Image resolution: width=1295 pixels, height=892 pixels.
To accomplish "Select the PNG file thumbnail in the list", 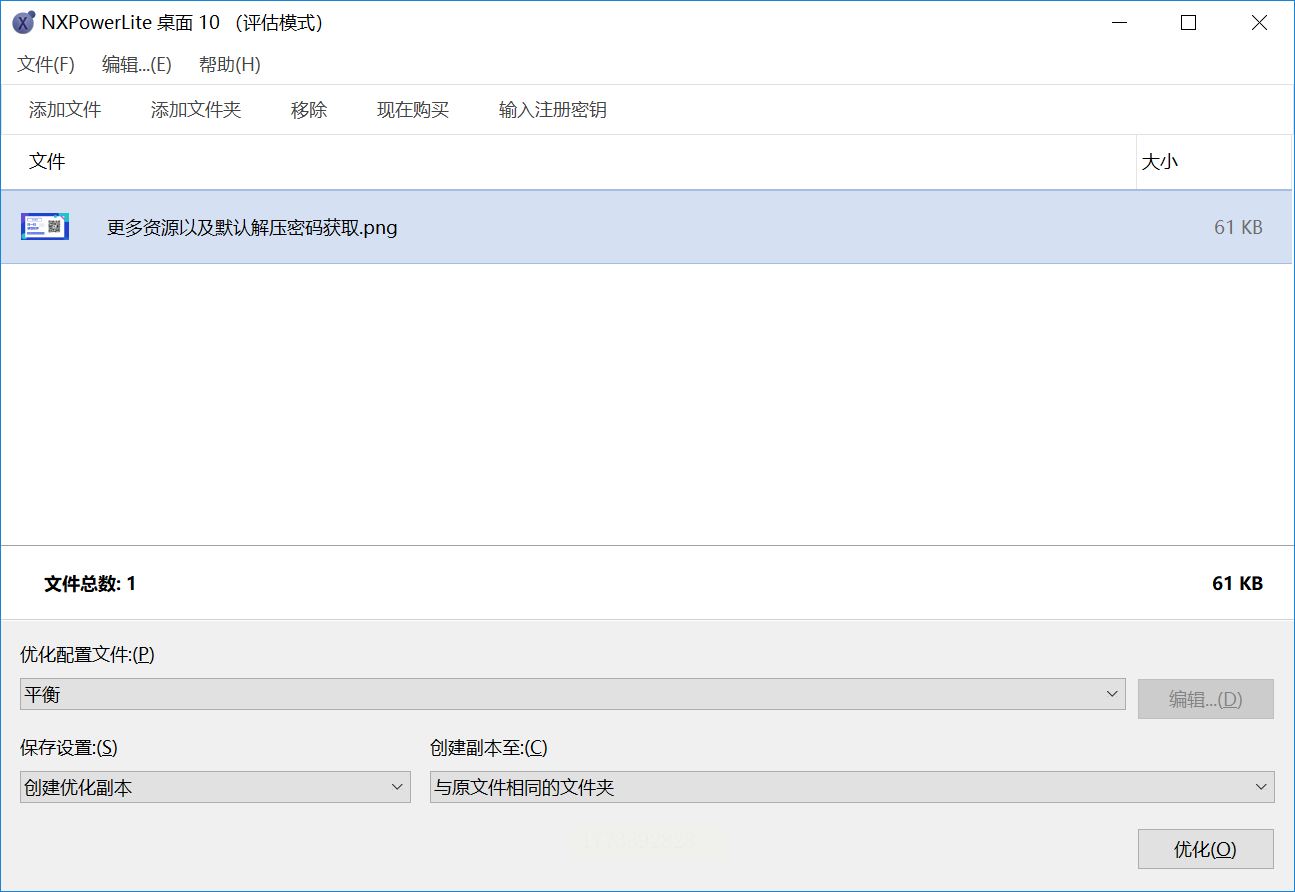I will point(45,227).
